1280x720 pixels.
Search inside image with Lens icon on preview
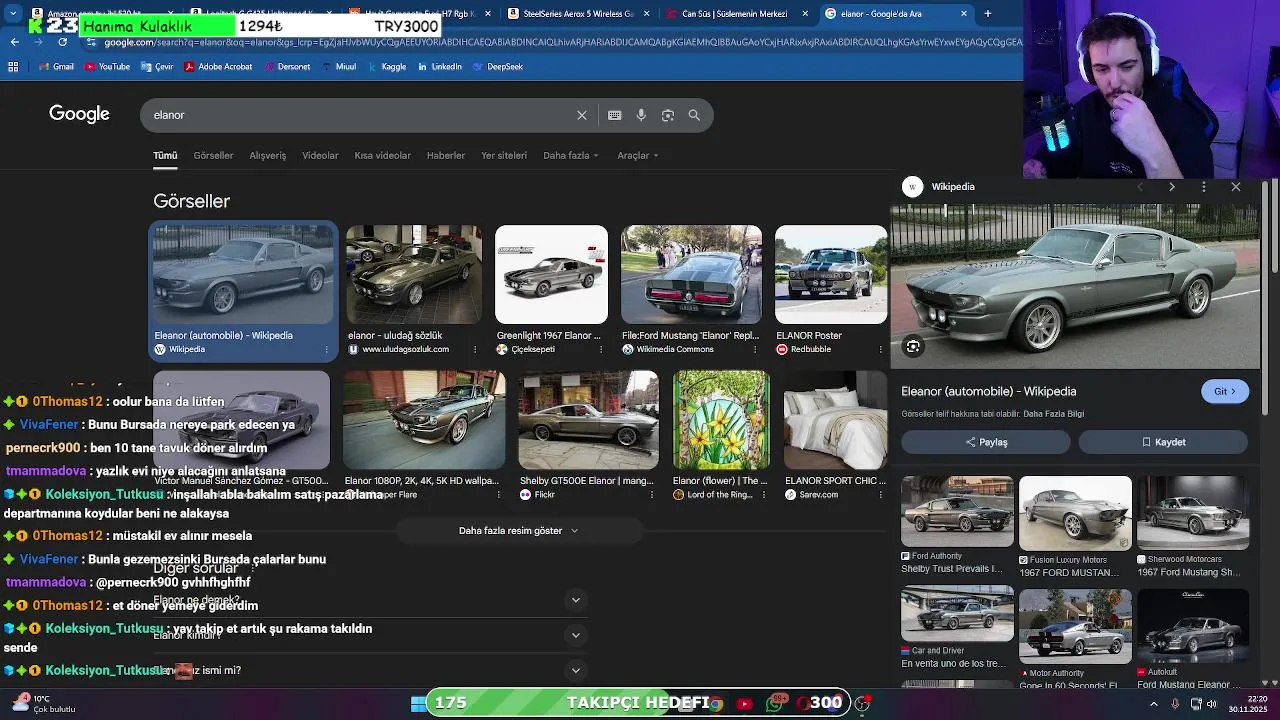[x=913, y=347]
